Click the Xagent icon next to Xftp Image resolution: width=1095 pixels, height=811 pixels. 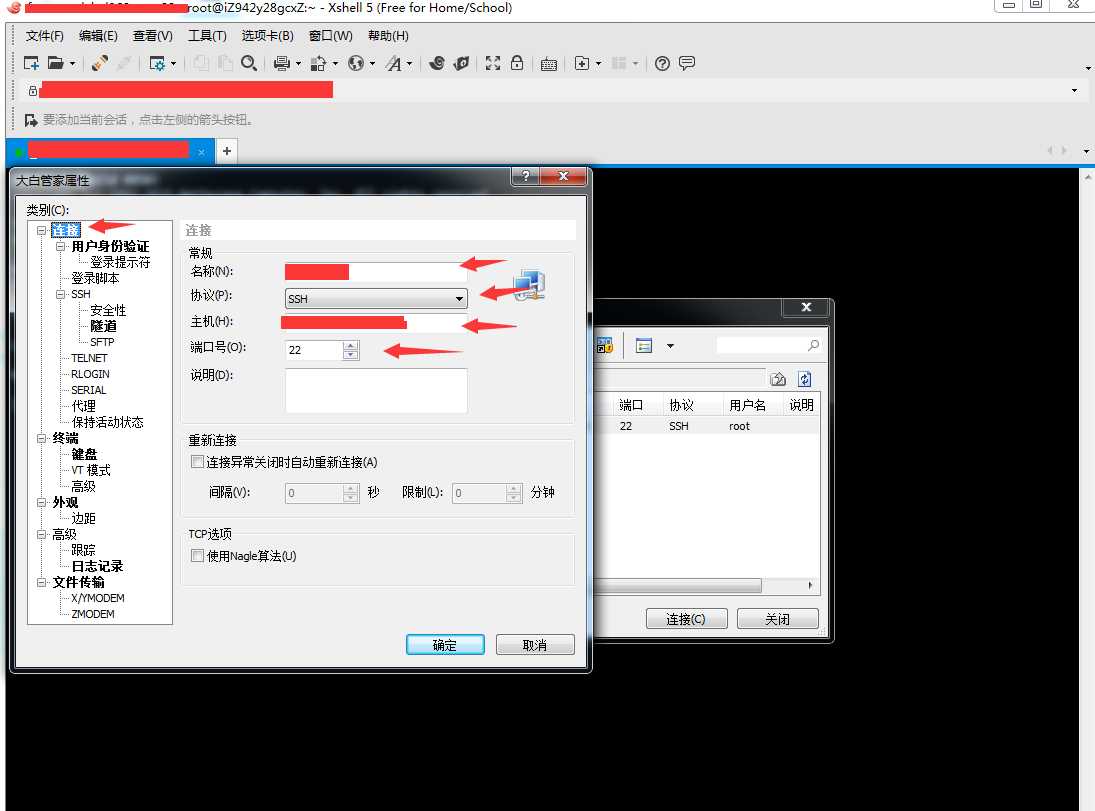click(461, 64)
